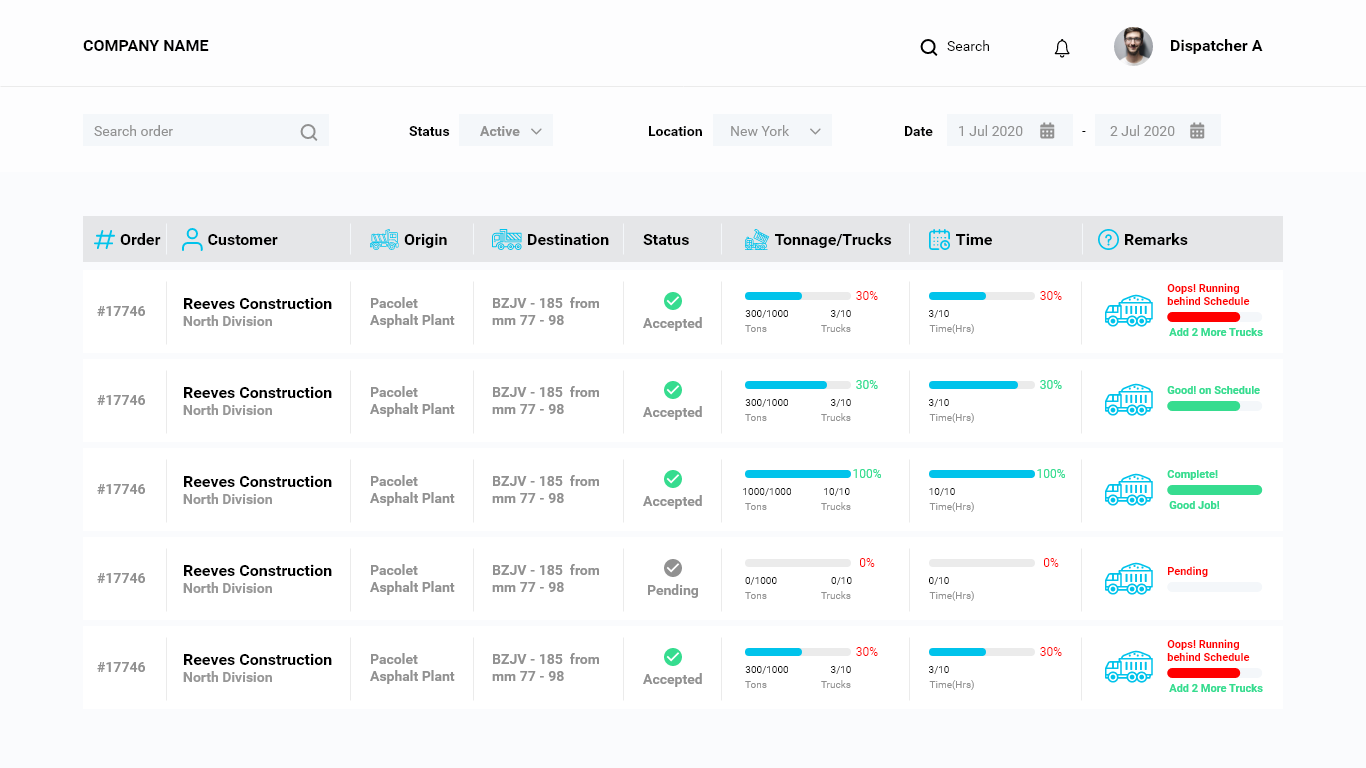Open the Location New York dropdown
The image size is (1366, 768).
(772, 131)
